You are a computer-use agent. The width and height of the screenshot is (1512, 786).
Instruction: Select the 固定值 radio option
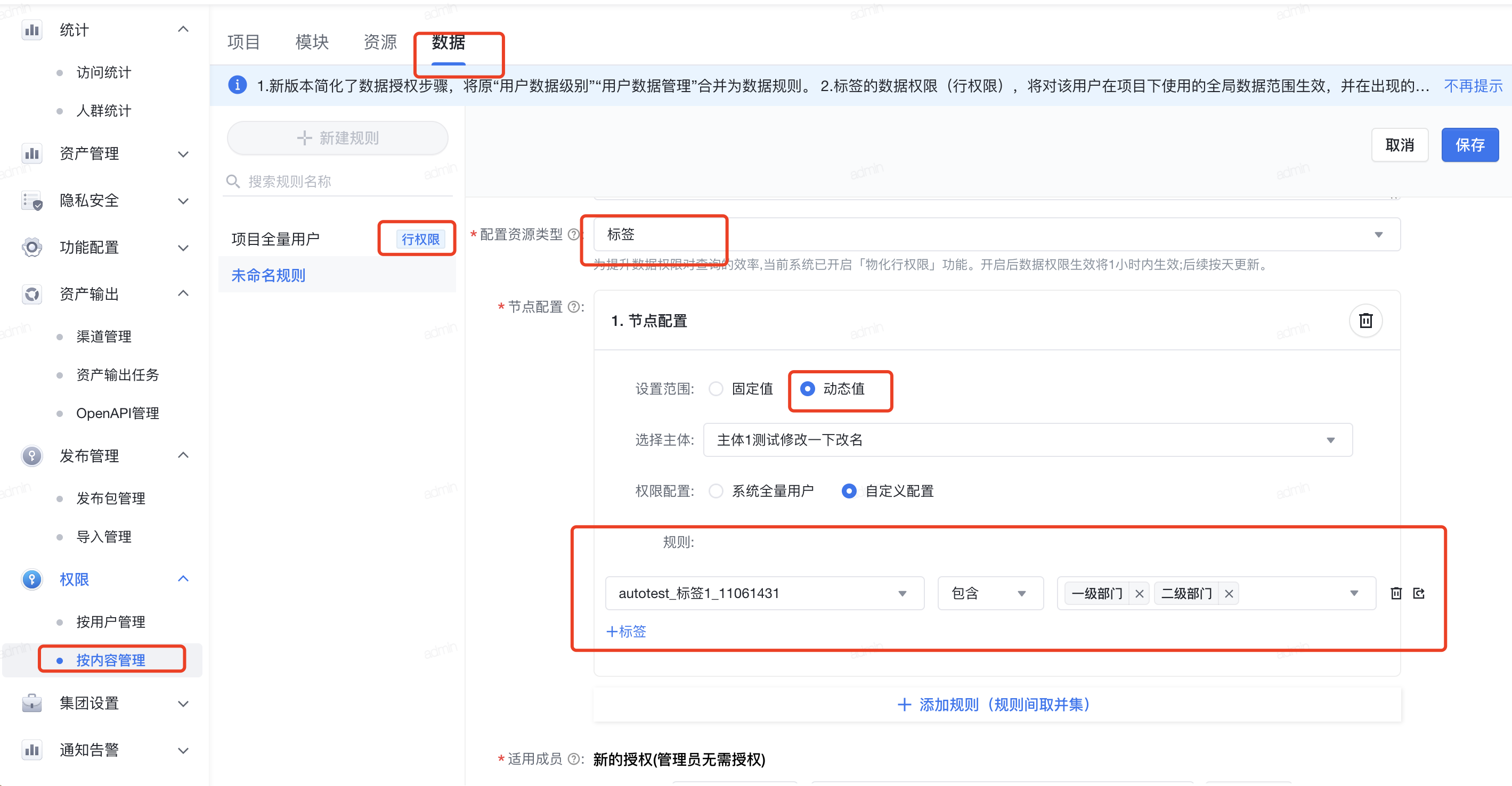click(x=716, y=389)
